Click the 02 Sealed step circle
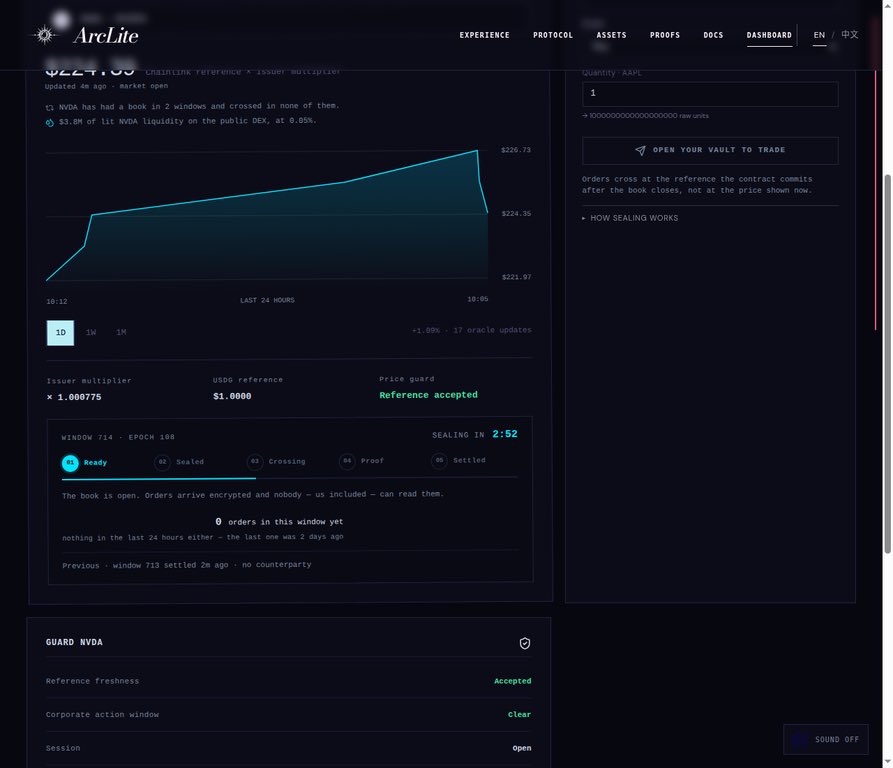 pyautogui.click(x=162, y=462)
